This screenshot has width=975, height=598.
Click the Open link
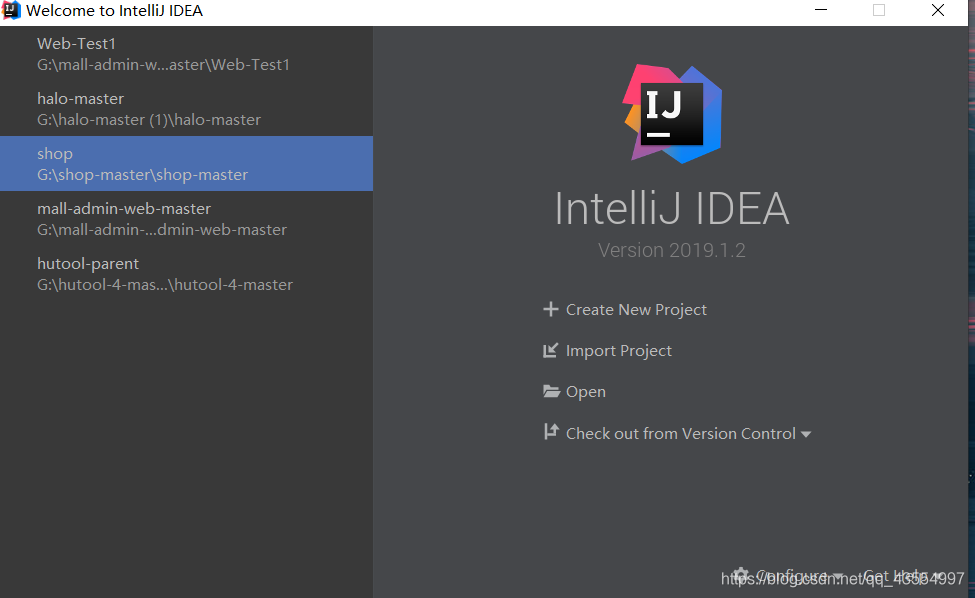(586, 392)
